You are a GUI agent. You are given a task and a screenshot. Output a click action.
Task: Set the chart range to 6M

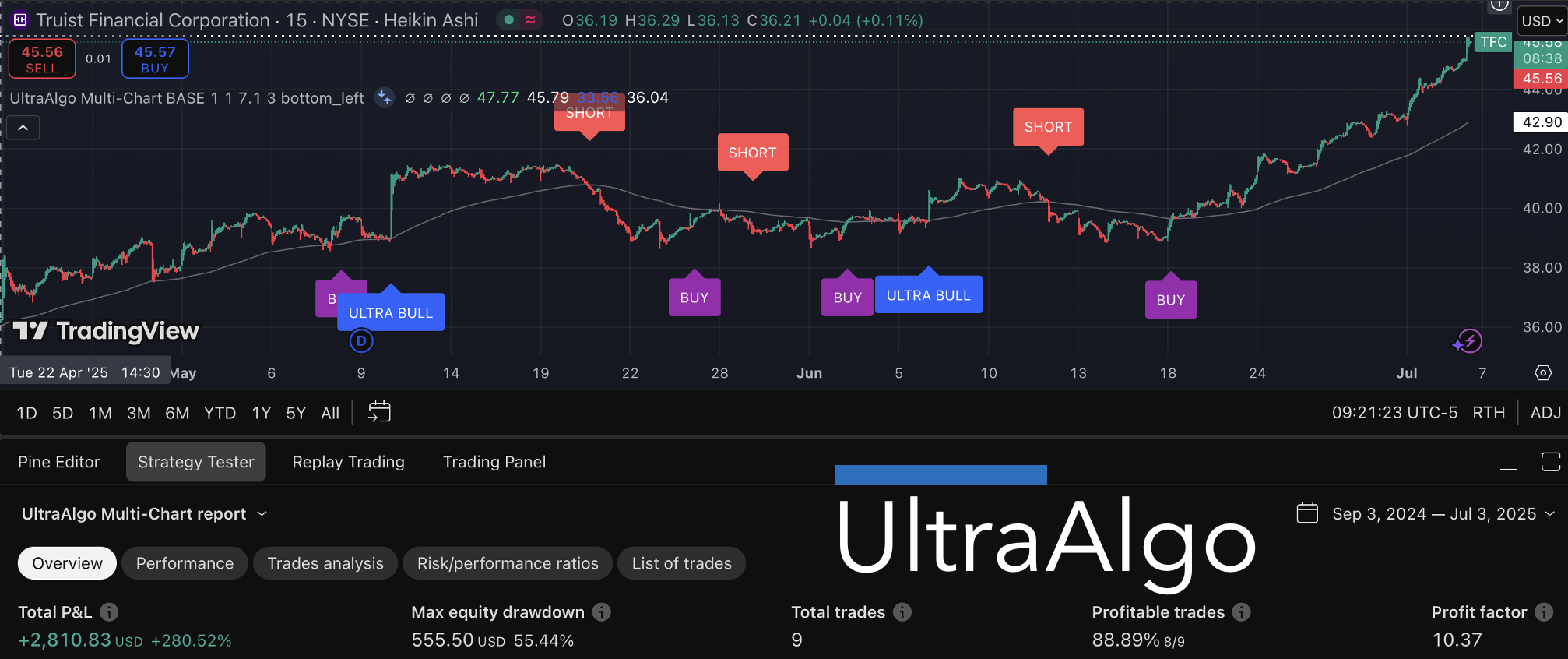[x=178, y=413]
